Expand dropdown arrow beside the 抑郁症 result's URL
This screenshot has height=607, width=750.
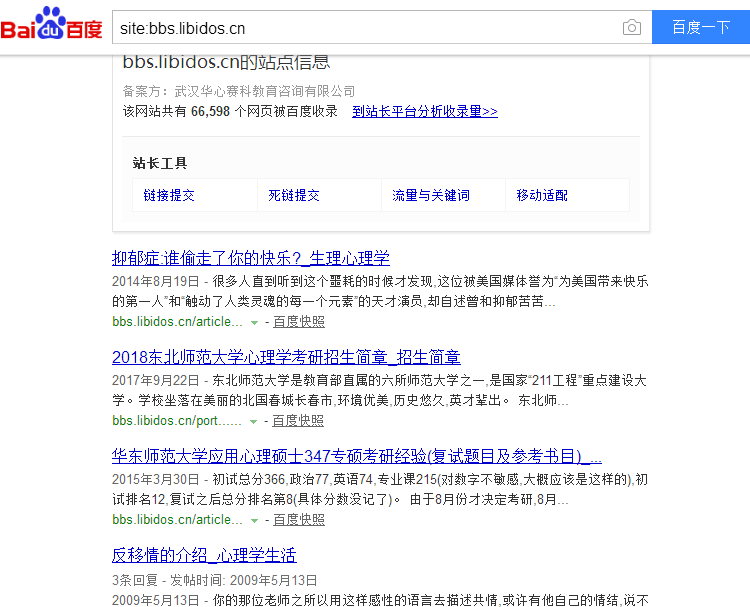coord(254,323)
